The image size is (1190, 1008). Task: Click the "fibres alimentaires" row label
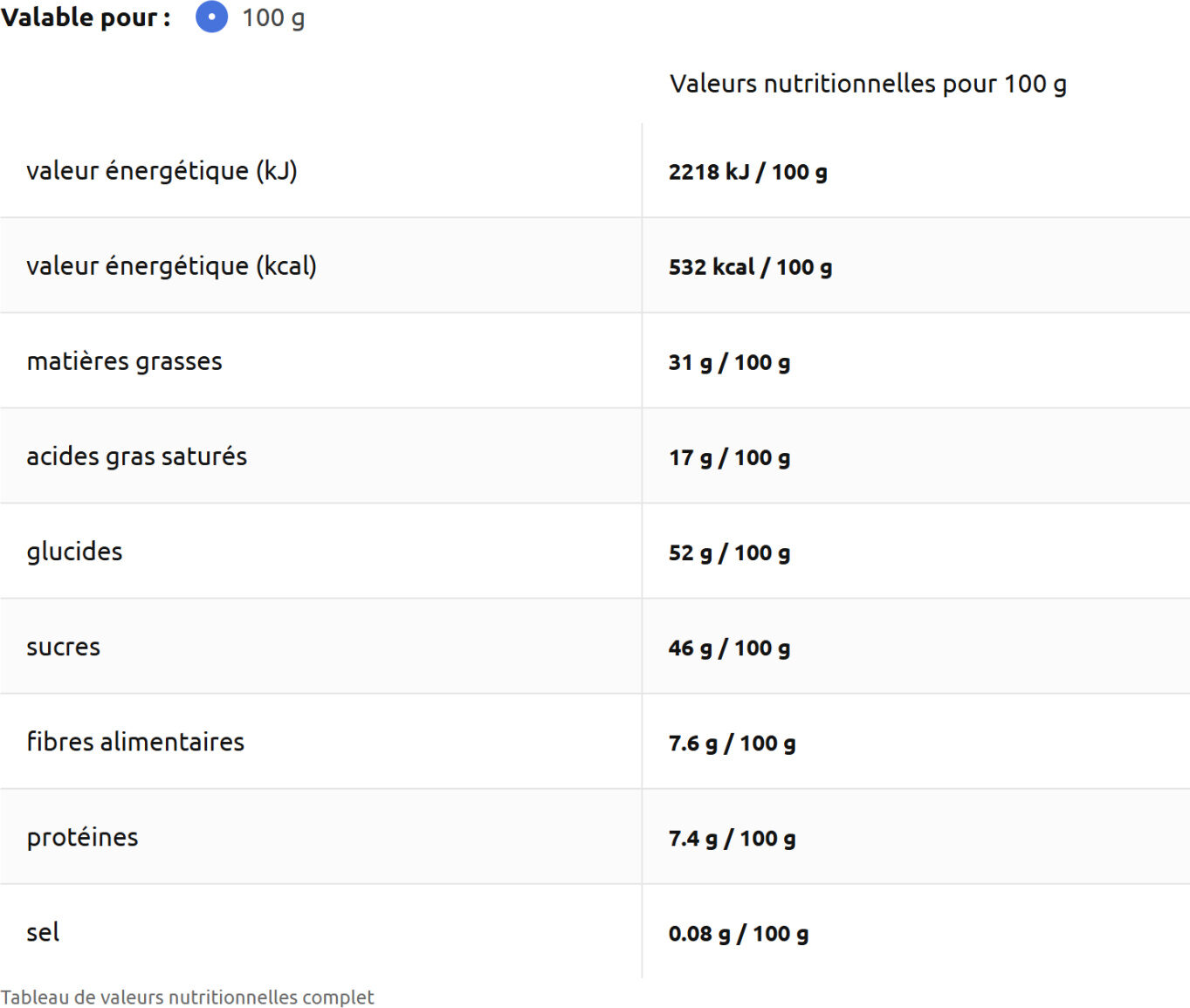[135, 742]
